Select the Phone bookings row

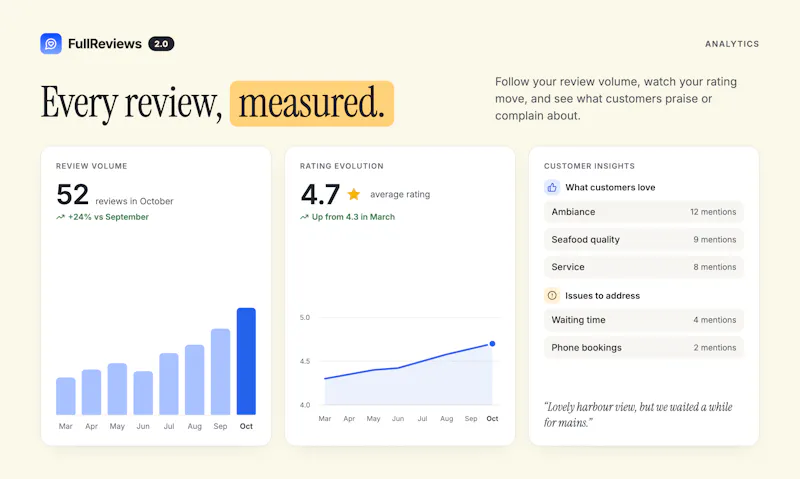[644, 347]
